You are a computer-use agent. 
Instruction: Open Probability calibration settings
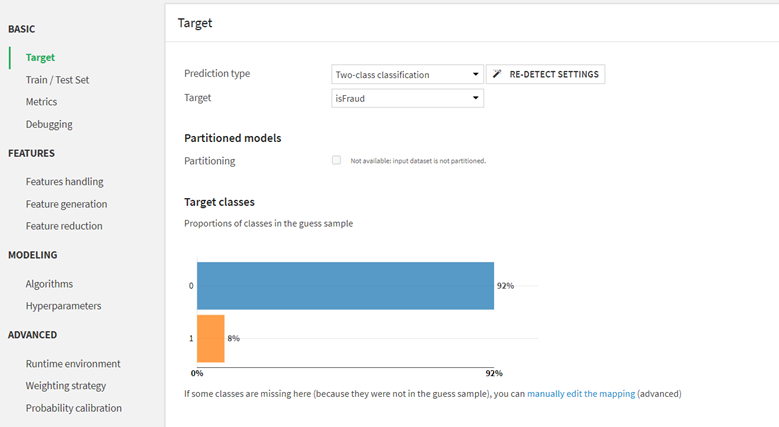pos(74,408)
